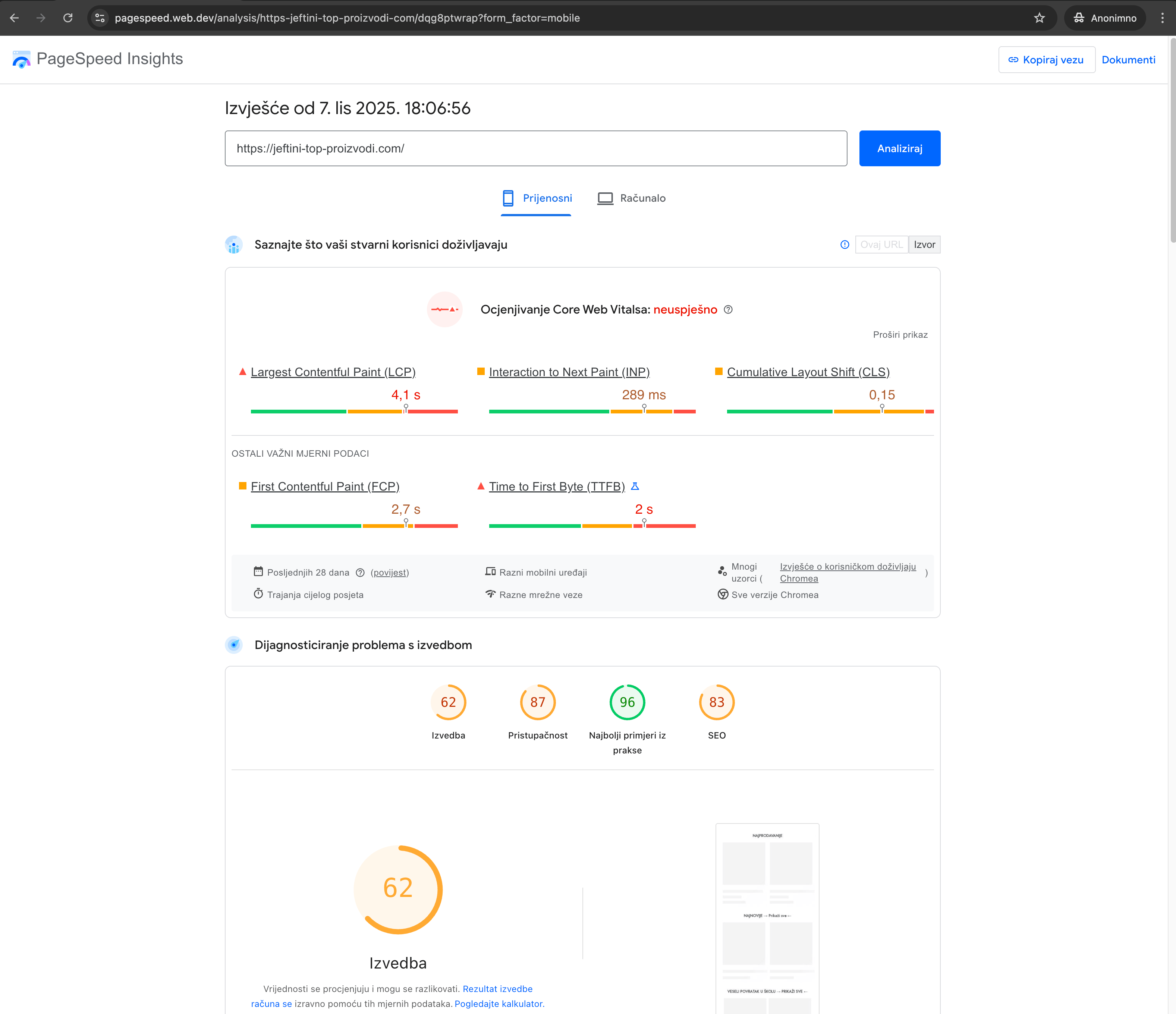This screenshot has height=1014, width=1176.
Task: Click help icon next to Posljednjih 28 dana
Action: (360, 573)
